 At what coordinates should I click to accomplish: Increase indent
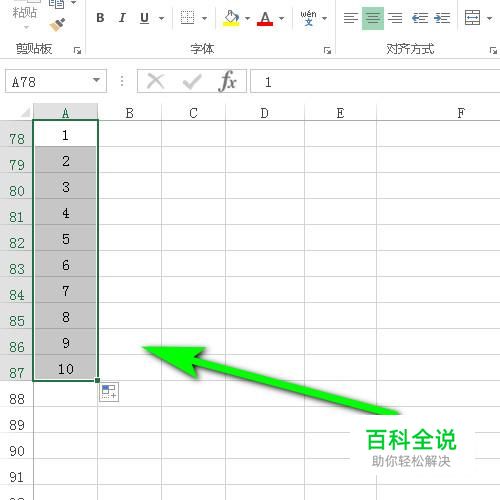[442, 18]
